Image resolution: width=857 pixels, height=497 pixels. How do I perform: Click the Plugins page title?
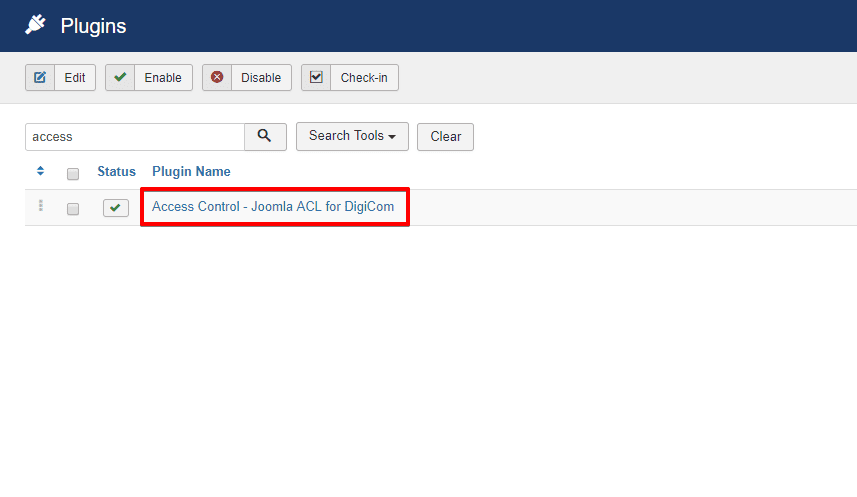[93, 26]
